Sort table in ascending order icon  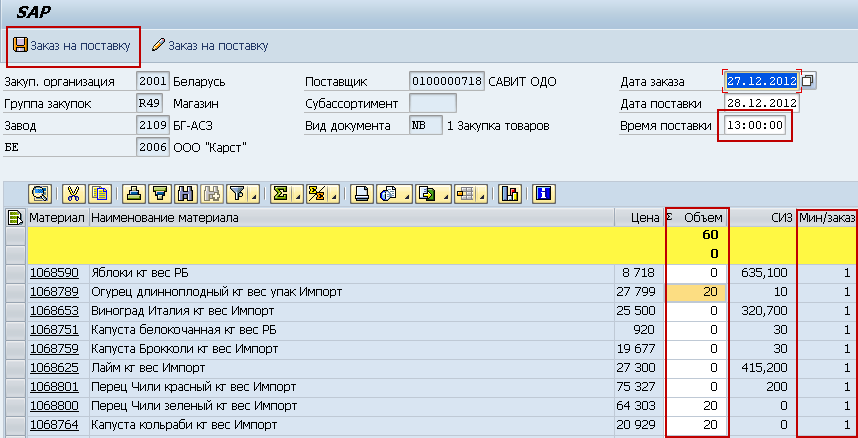[134, 193]
